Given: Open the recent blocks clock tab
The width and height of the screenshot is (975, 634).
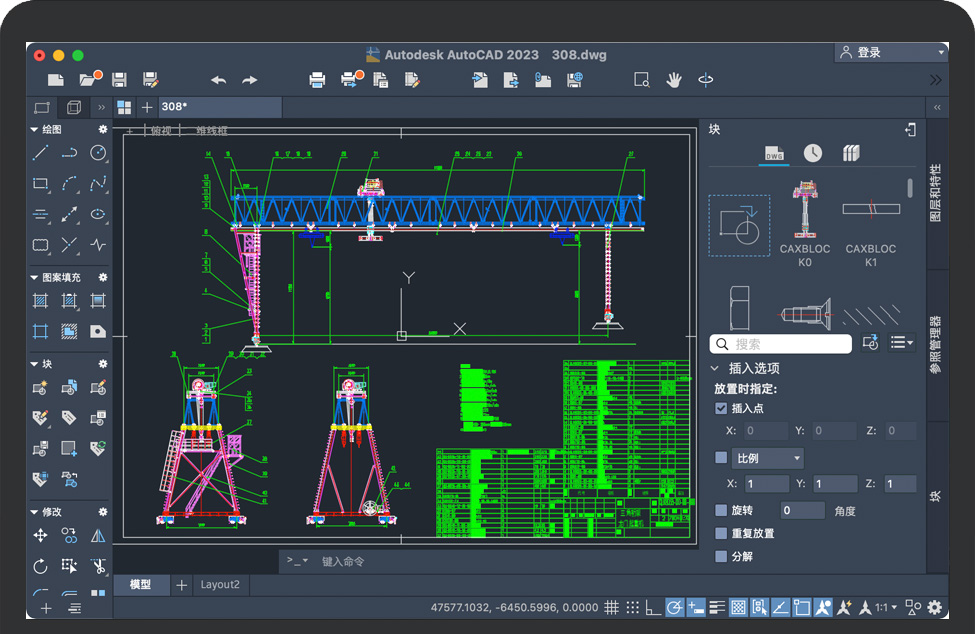Looking at the screenshot, I should [x=813, y=153].
